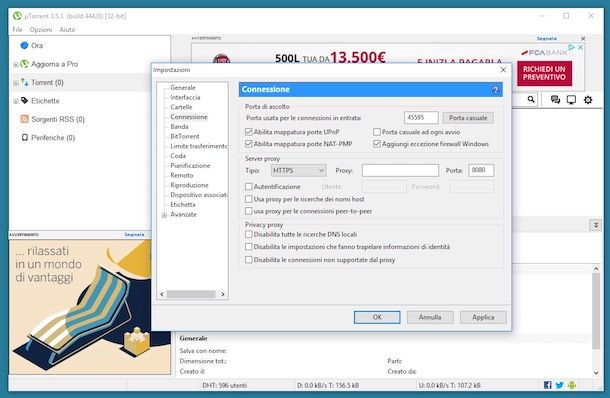Check Disabilita impostazioni che fanno trapelare identità
Screen dimensions: 610x398
[x=249, y=247]
